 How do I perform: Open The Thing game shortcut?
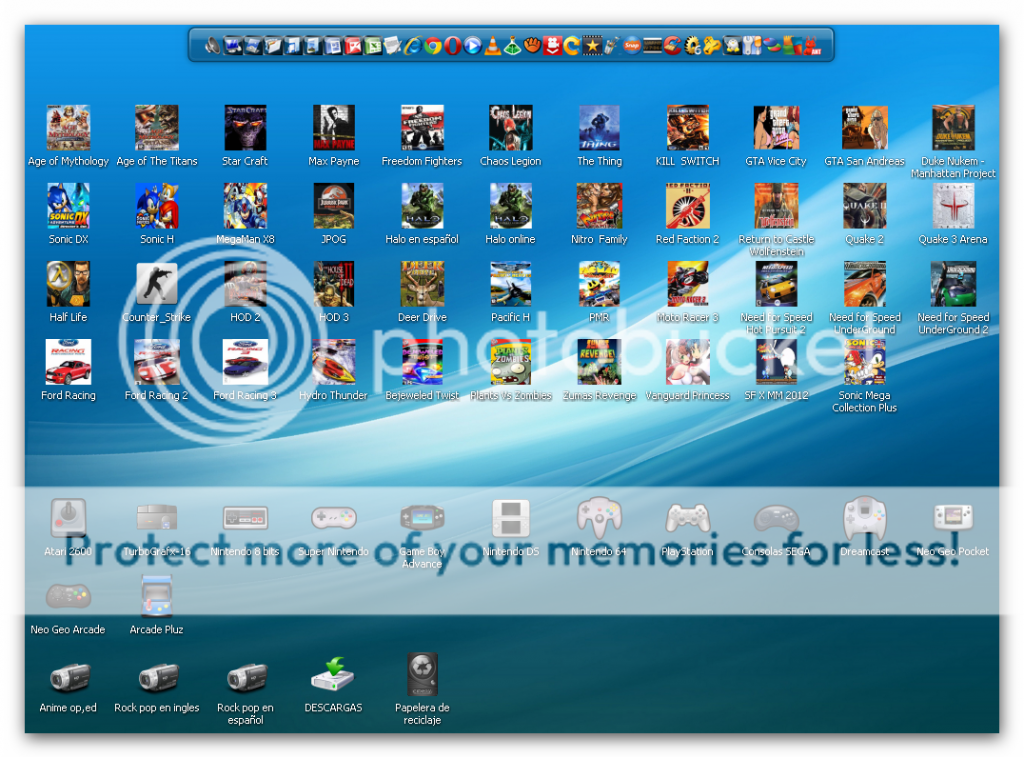coord(600,128)
